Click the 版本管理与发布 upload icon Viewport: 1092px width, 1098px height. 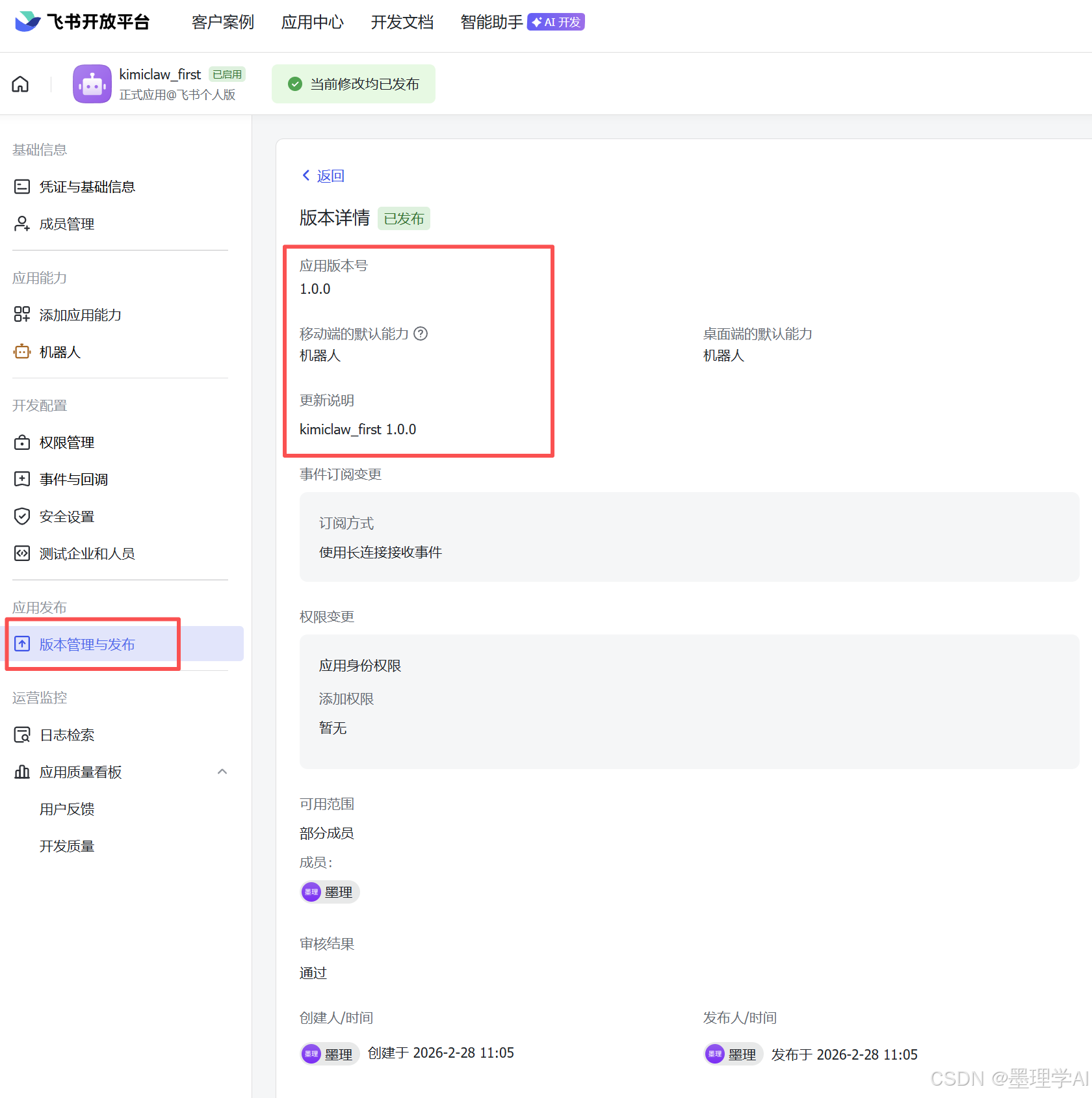click(x=22, y=644)
